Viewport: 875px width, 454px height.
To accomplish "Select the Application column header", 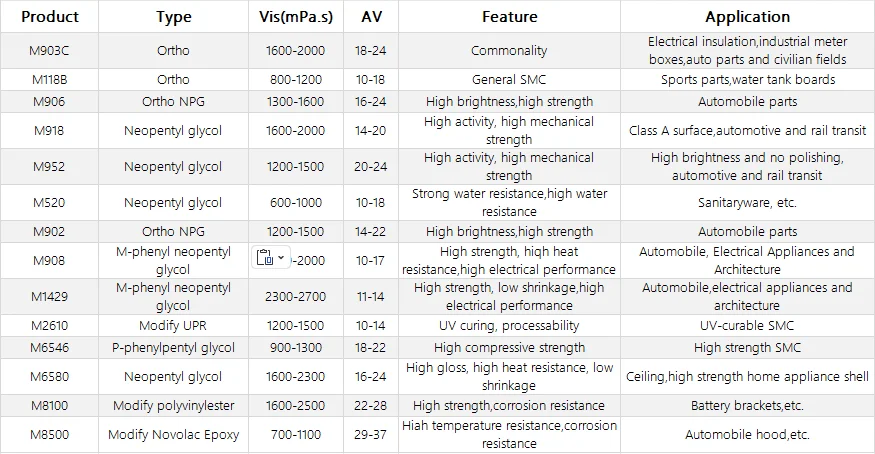I will 747,16.
